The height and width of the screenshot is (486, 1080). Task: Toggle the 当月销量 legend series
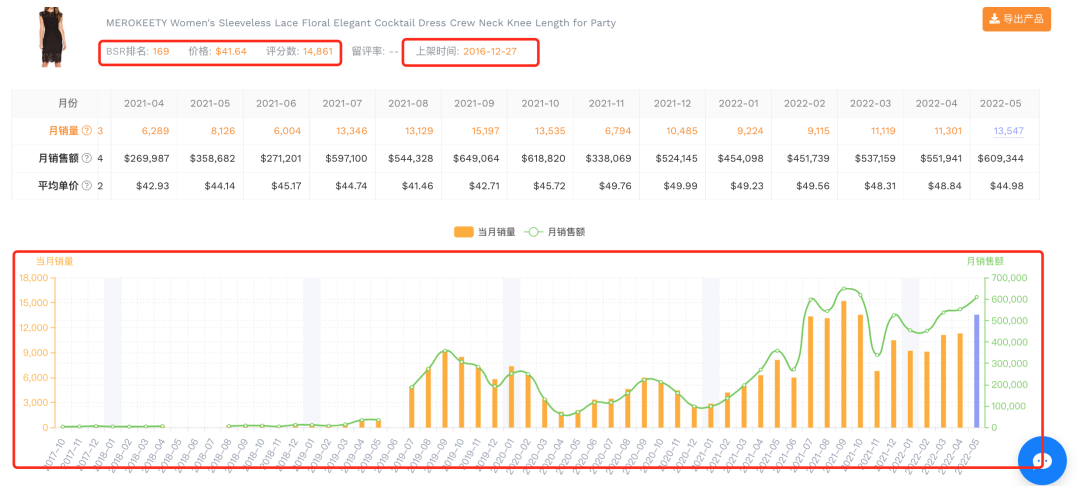click(x=484, y=231)
